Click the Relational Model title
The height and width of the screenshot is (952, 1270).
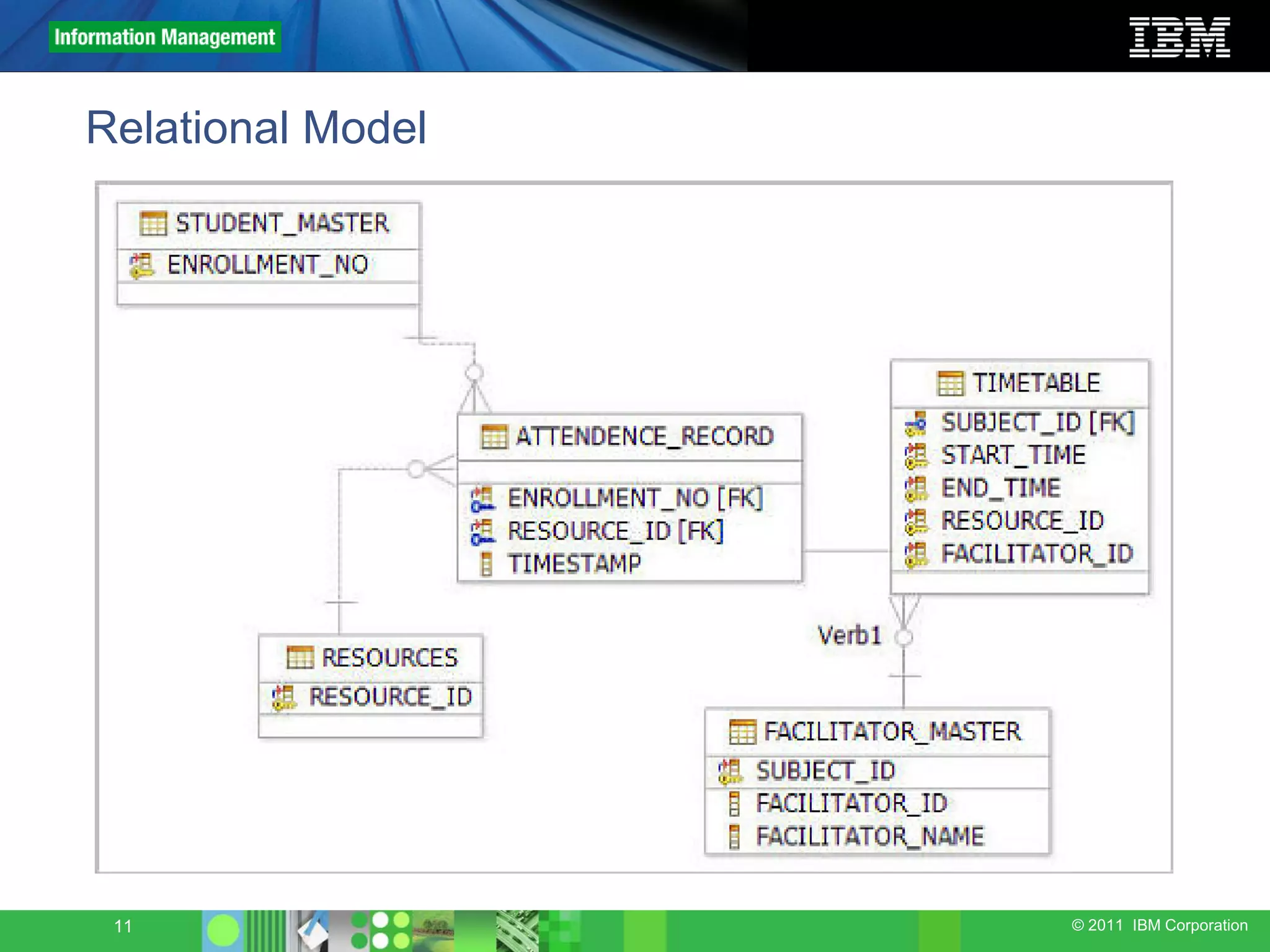tap(256, 128)
